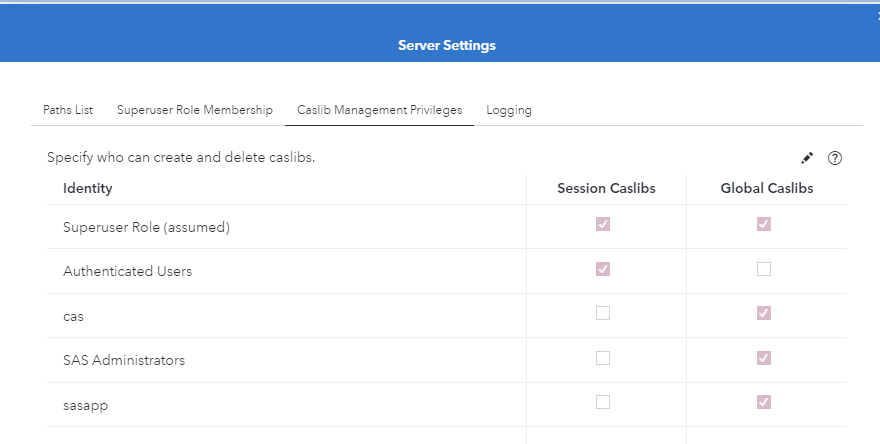Click the Session Caslibs column header

click(606, 188)
